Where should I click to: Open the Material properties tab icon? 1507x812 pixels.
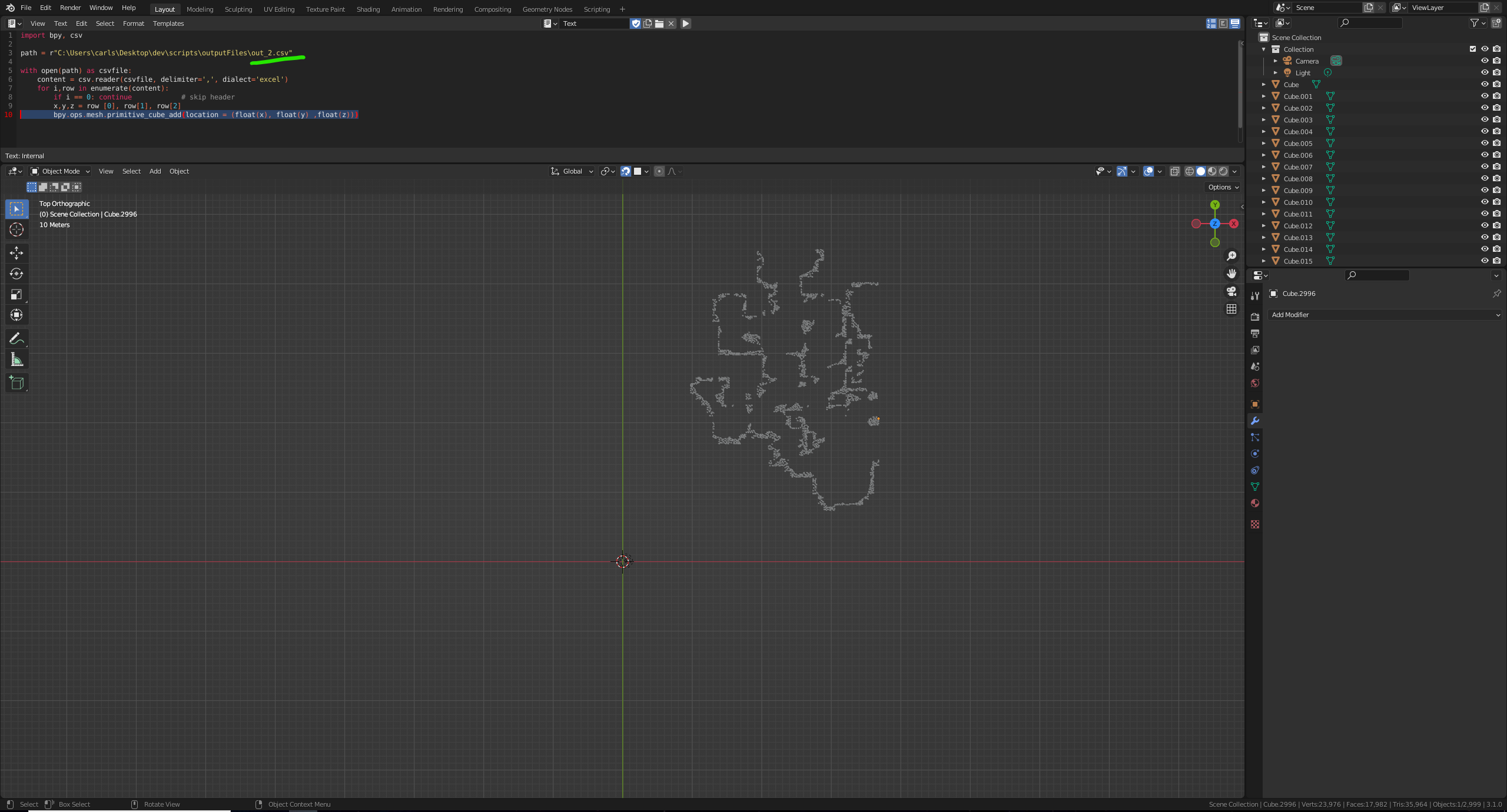pos(1255,503)
